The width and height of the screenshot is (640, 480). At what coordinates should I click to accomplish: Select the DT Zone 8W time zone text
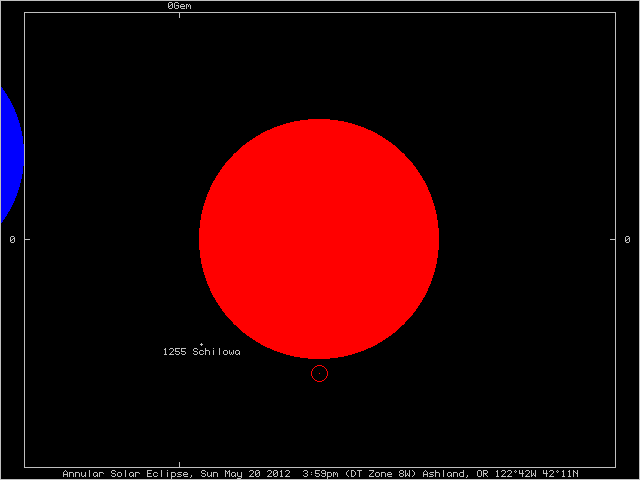pyautogui.click(x=380, y=473)
